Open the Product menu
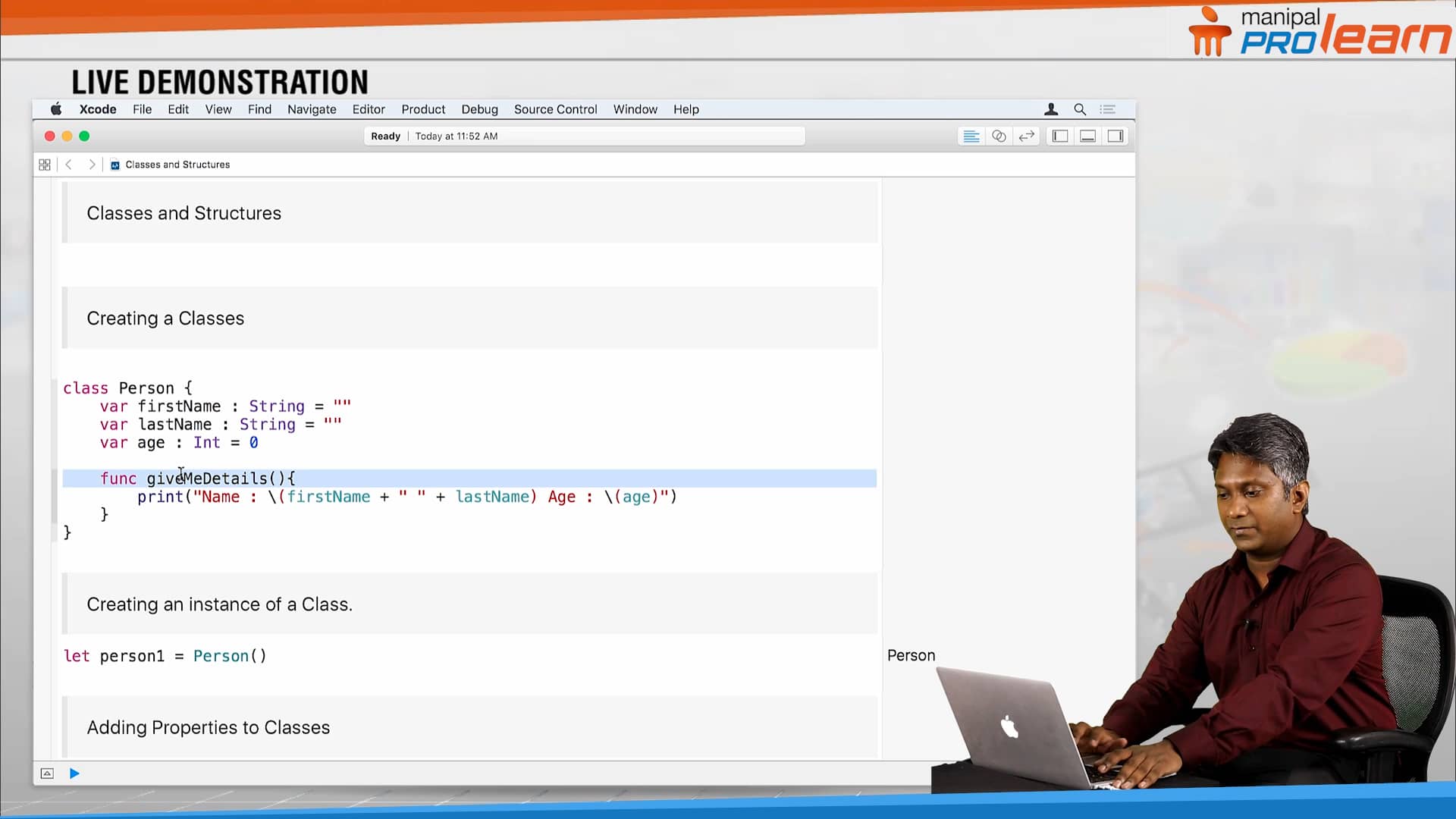 [422, 109]
